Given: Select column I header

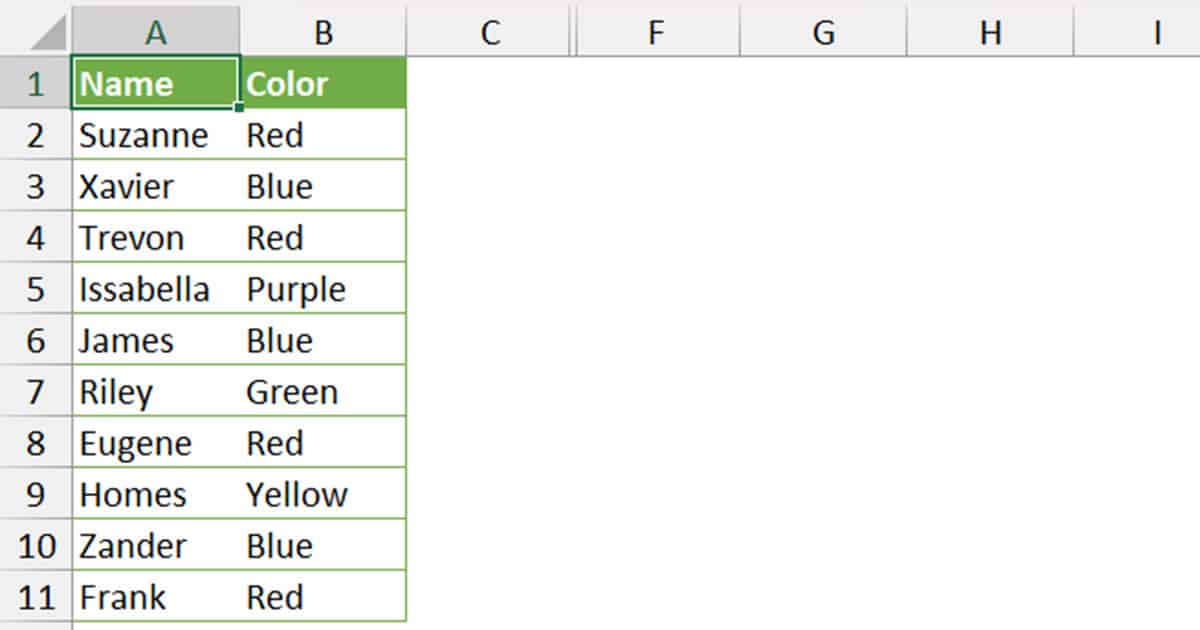Looking at the screenshot, I should click(1155, 31).
